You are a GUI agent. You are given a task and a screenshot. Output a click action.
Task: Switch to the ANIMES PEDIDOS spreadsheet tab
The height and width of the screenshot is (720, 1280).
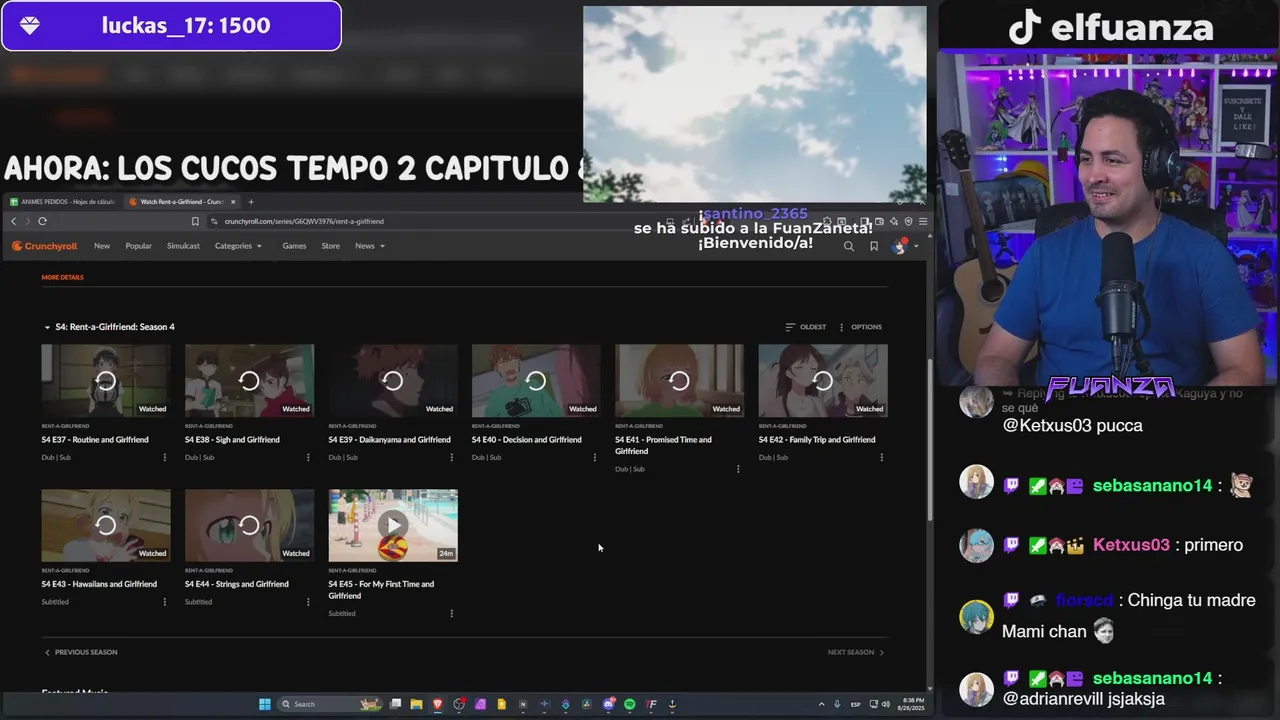[x=63, y=202]
